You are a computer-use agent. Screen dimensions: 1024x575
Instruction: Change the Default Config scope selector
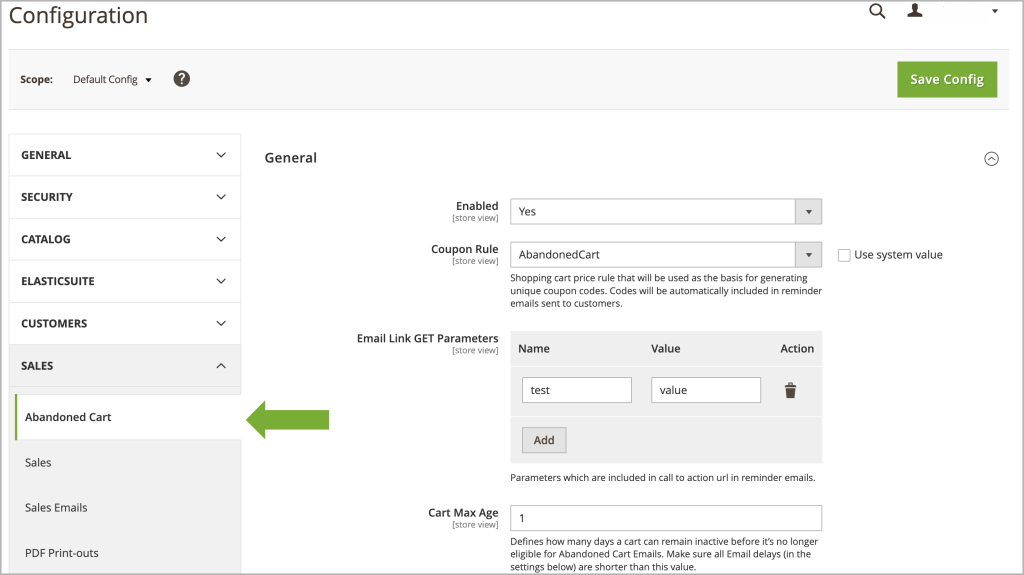(112, 80)
